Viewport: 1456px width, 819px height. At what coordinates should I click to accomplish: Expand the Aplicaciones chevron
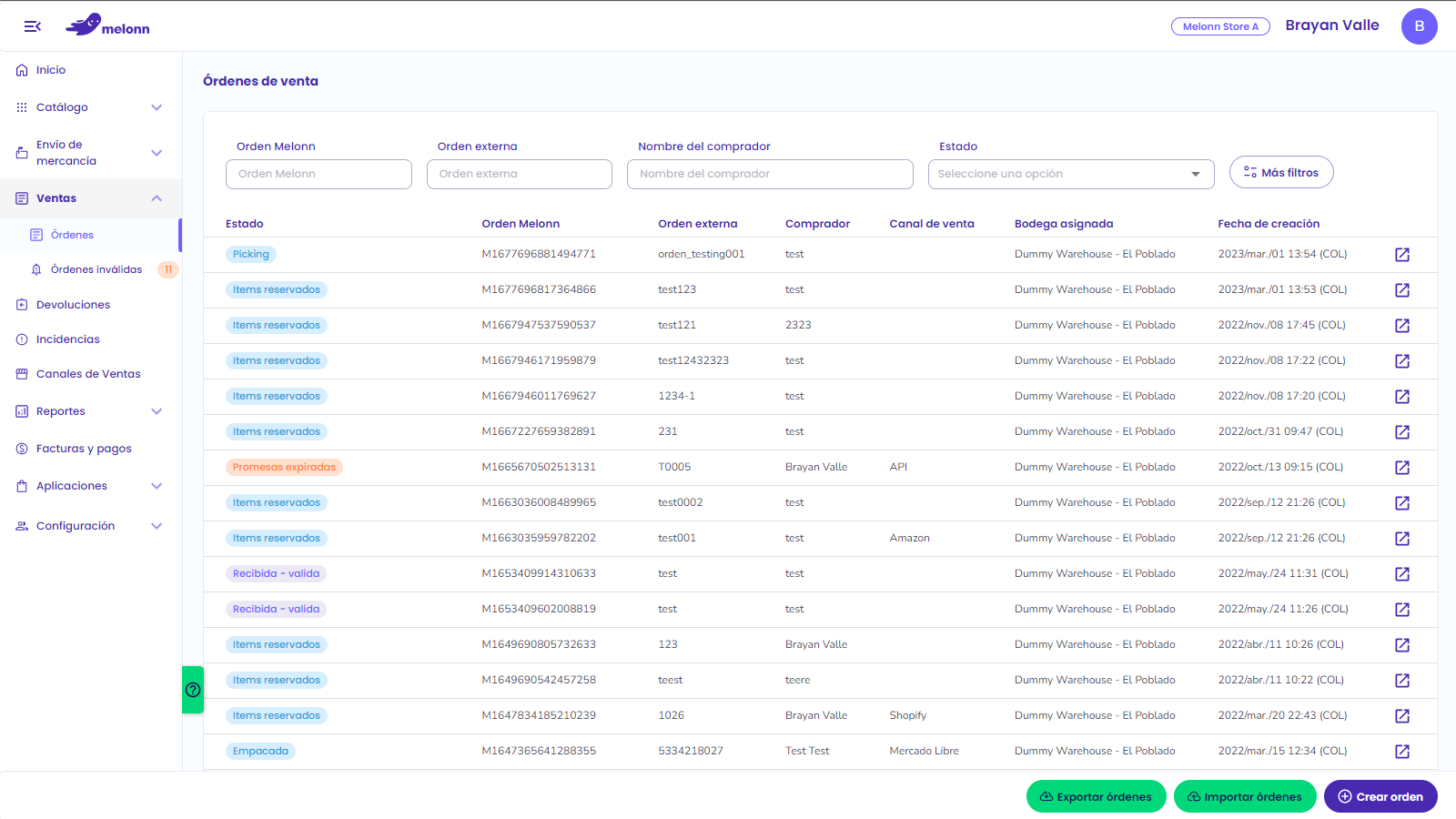tap(157, 486)
